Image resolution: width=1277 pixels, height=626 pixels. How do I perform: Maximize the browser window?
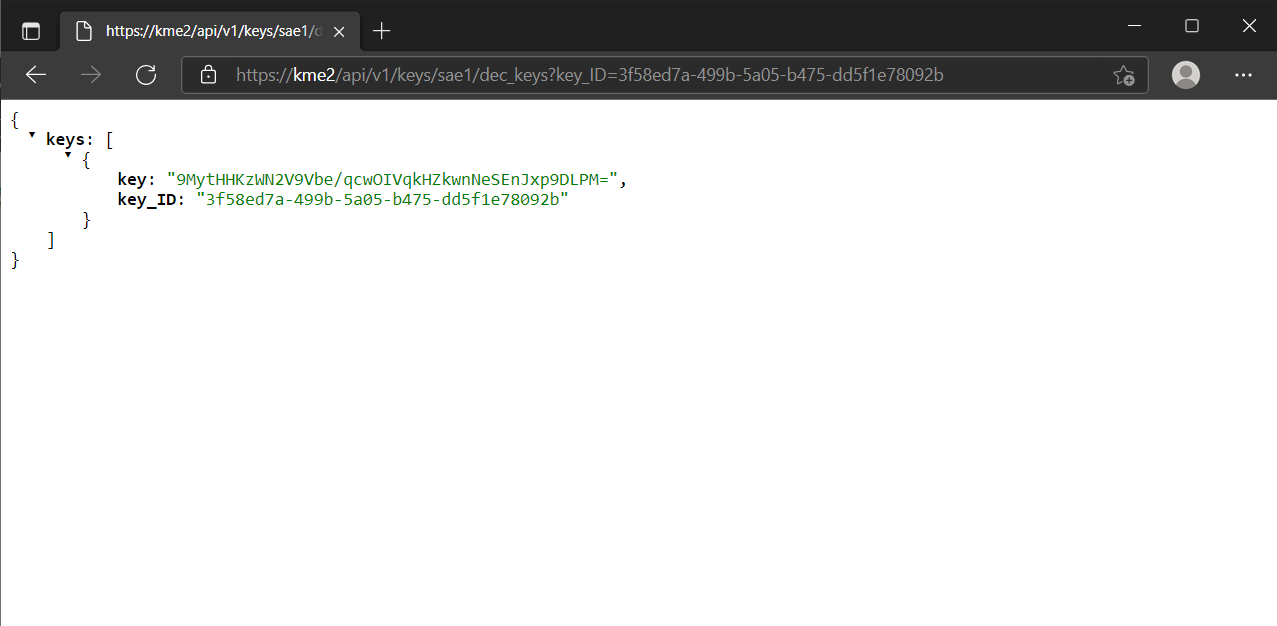click(x=1192, y=26)
